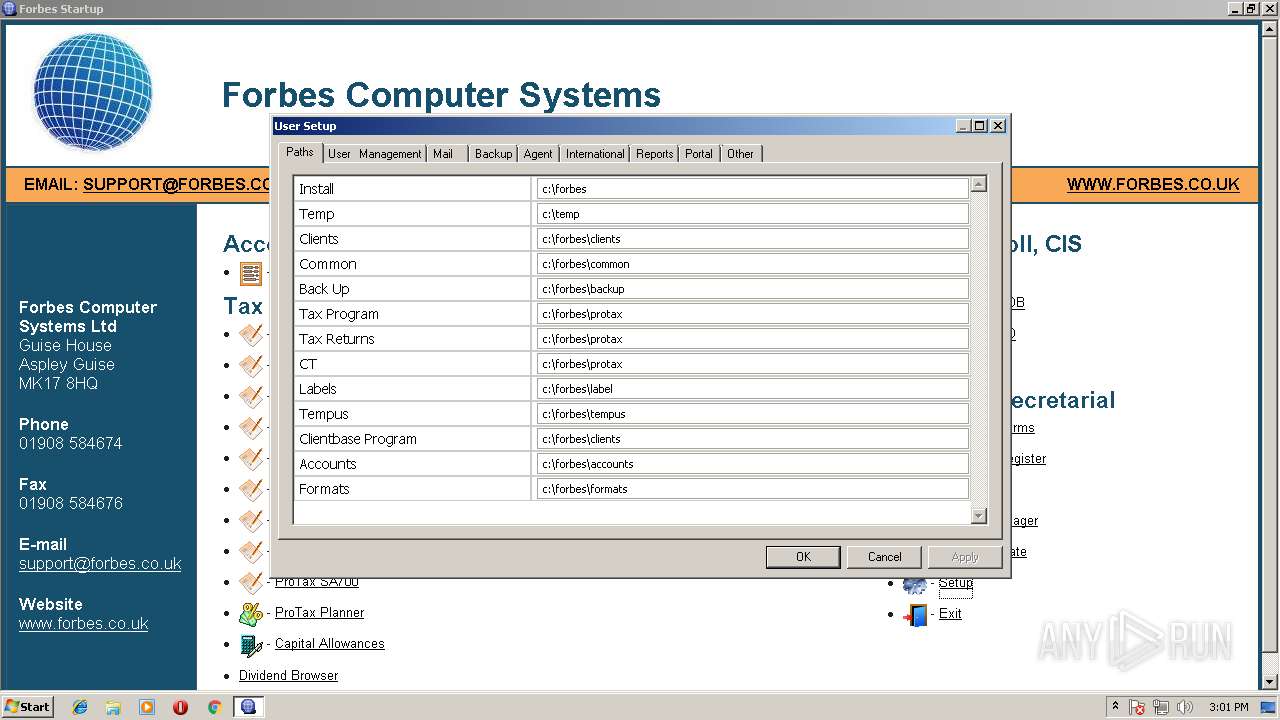Viewport: 1280px width, 720px height.
Task: Edit the Temp path field c:\temp
Action: [x=752, y=214]
